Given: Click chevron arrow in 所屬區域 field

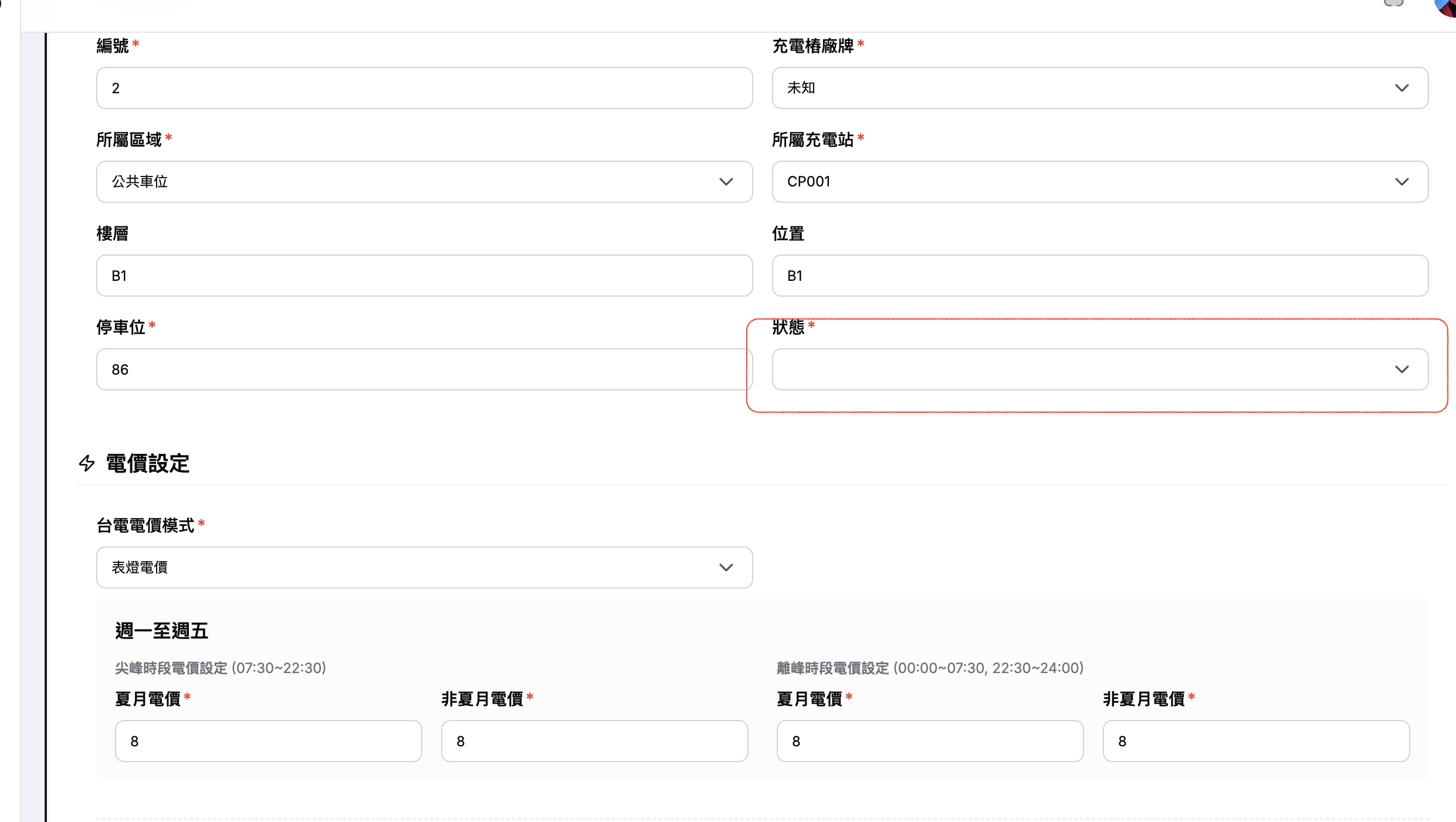Looking at the screenshot, I should (726, 182).
